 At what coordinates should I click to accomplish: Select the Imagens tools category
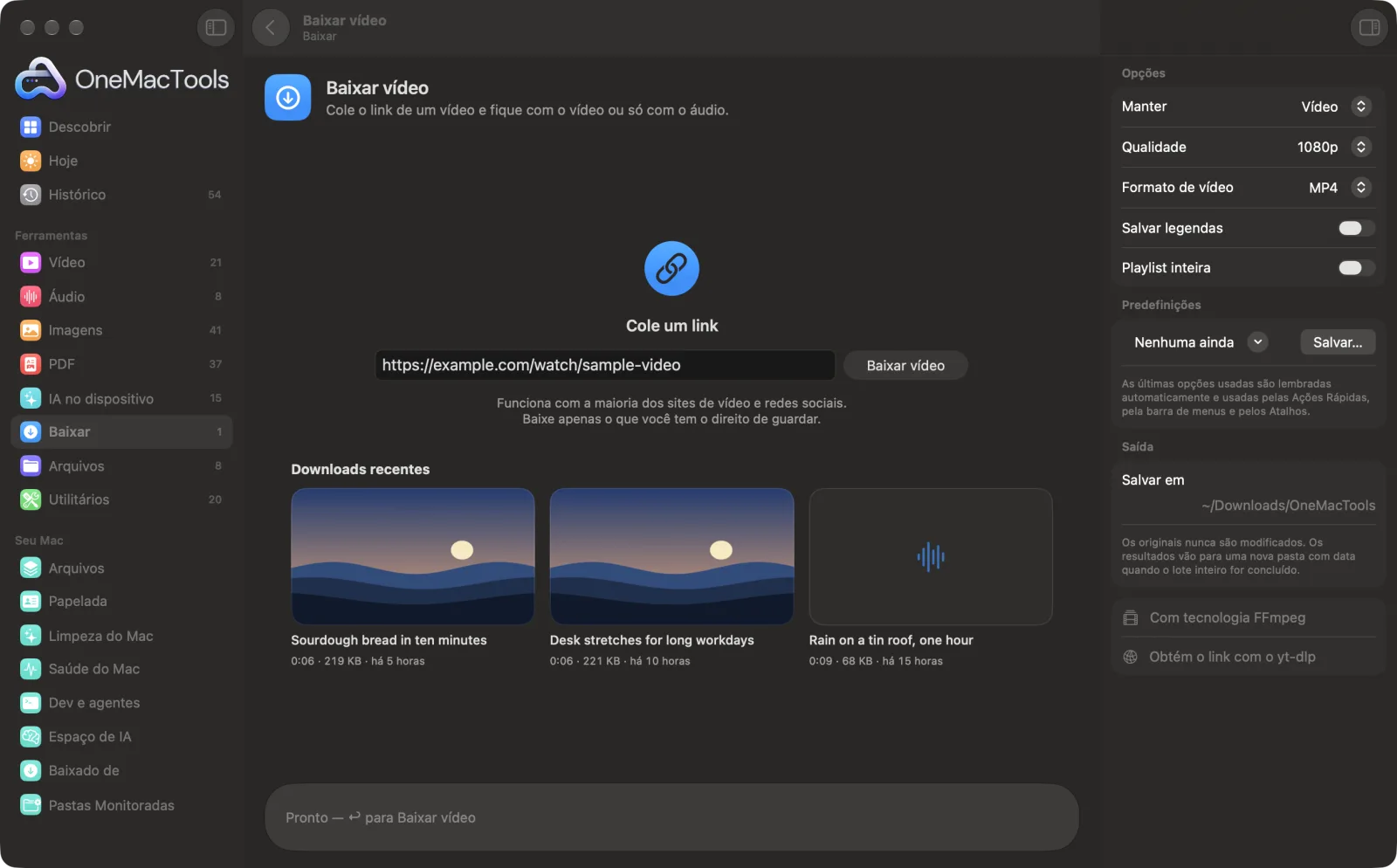point(121,330)
